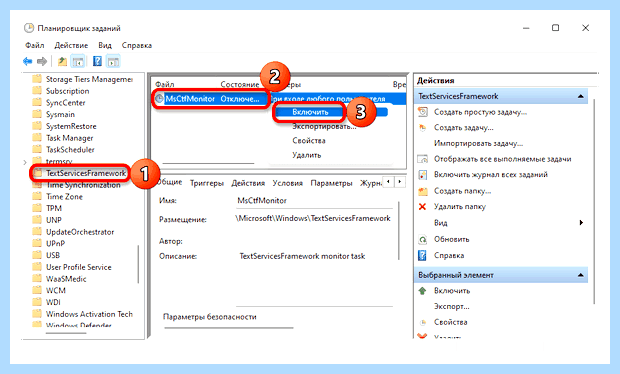Open the Справка menu in the menu bar

click(137, 45)
